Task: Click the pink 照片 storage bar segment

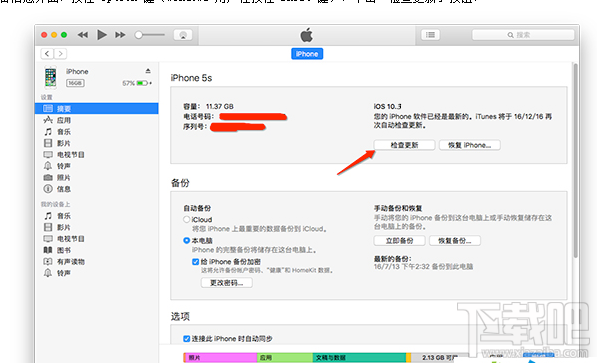Action: pyautogui.click(x=220, y=358)
